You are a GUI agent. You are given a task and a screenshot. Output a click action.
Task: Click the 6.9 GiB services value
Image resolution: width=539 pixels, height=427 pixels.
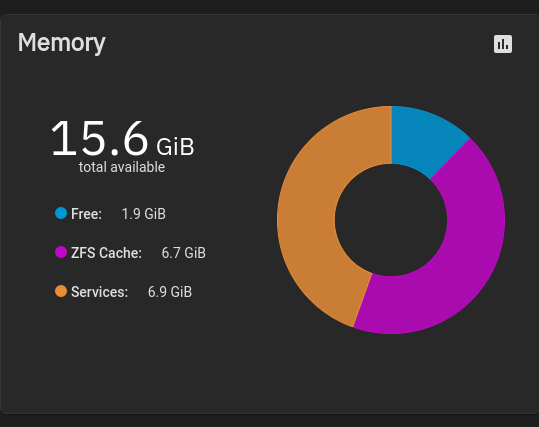click(x=170, y=292)
